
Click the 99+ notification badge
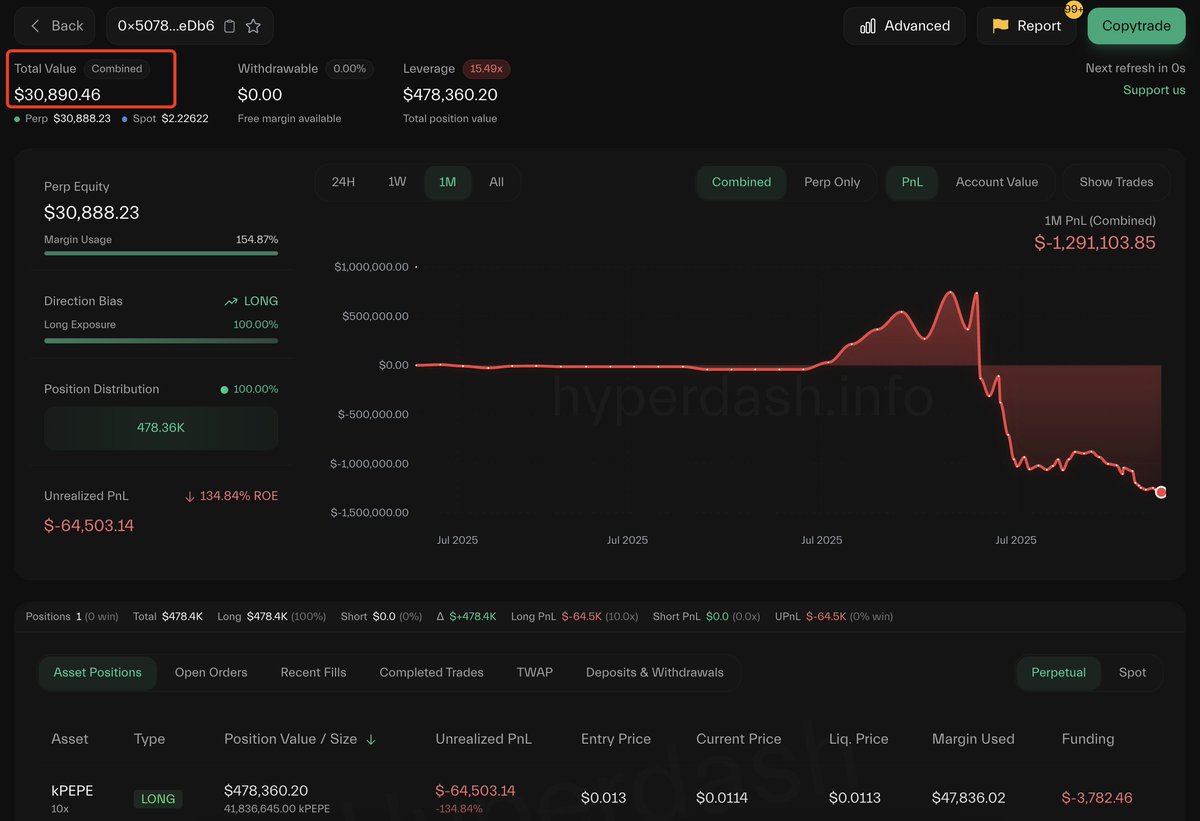(1074, 9)
